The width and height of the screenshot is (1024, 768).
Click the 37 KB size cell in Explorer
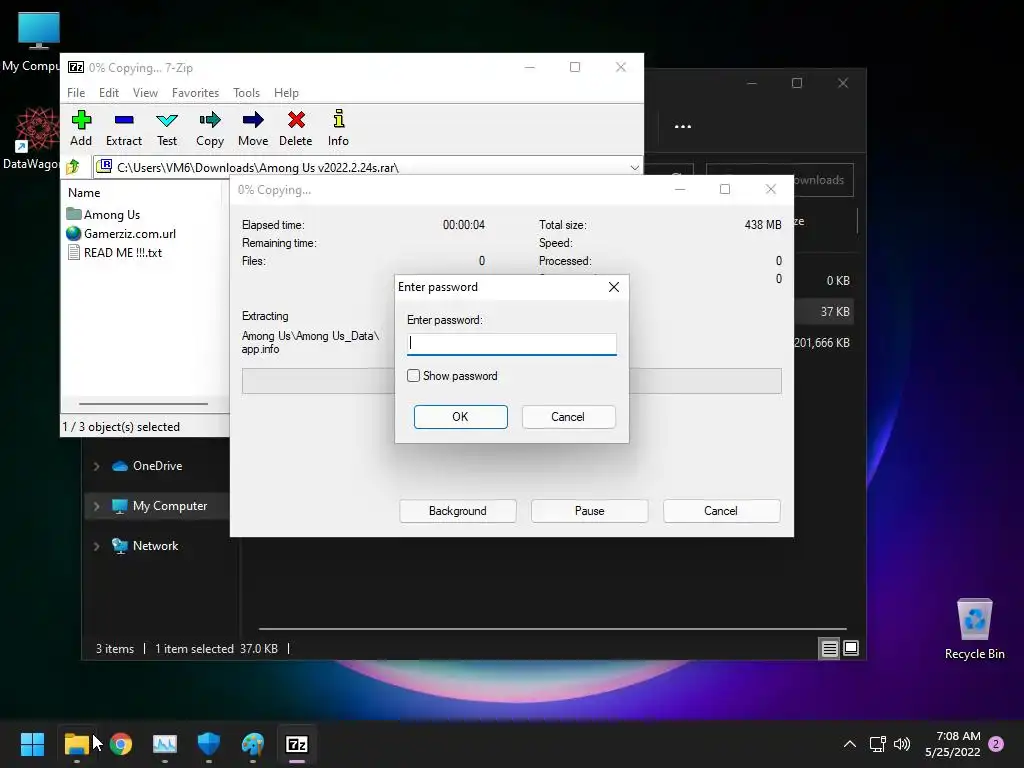coord(835,312)
